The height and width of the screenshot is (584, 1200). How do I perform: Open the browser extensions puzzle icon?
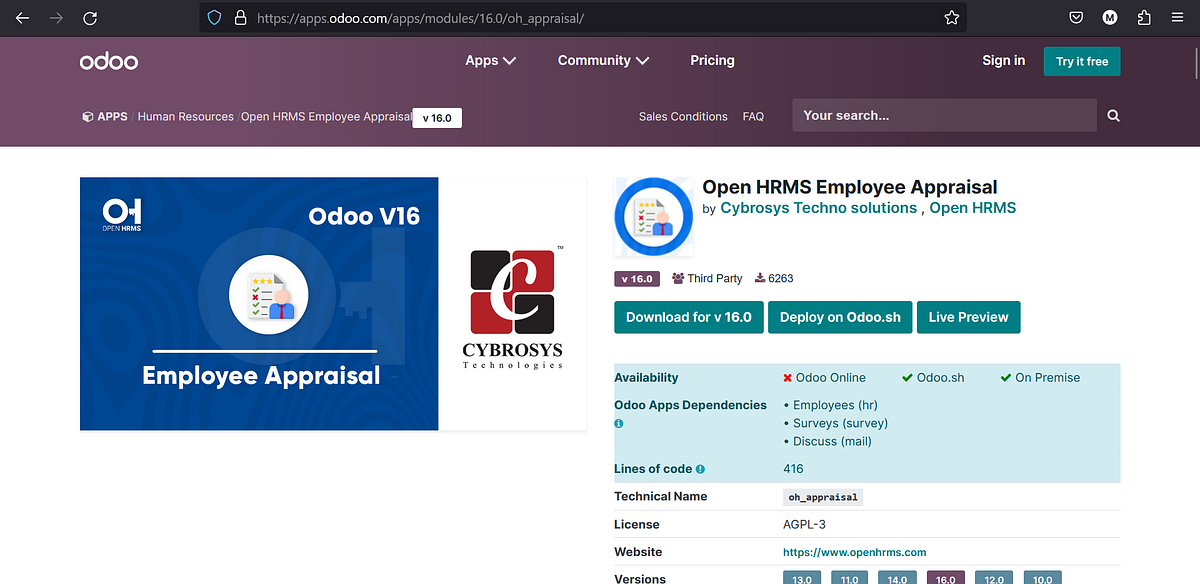1141,17
